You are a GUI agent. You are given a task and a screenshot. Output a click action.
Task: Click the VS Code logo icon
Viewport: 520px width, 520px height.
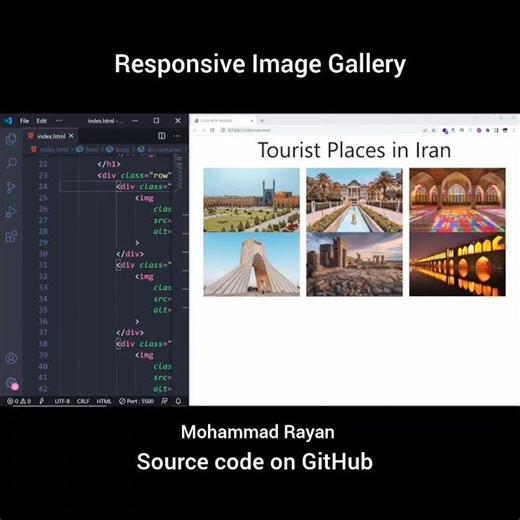click(x=8, y=120)
